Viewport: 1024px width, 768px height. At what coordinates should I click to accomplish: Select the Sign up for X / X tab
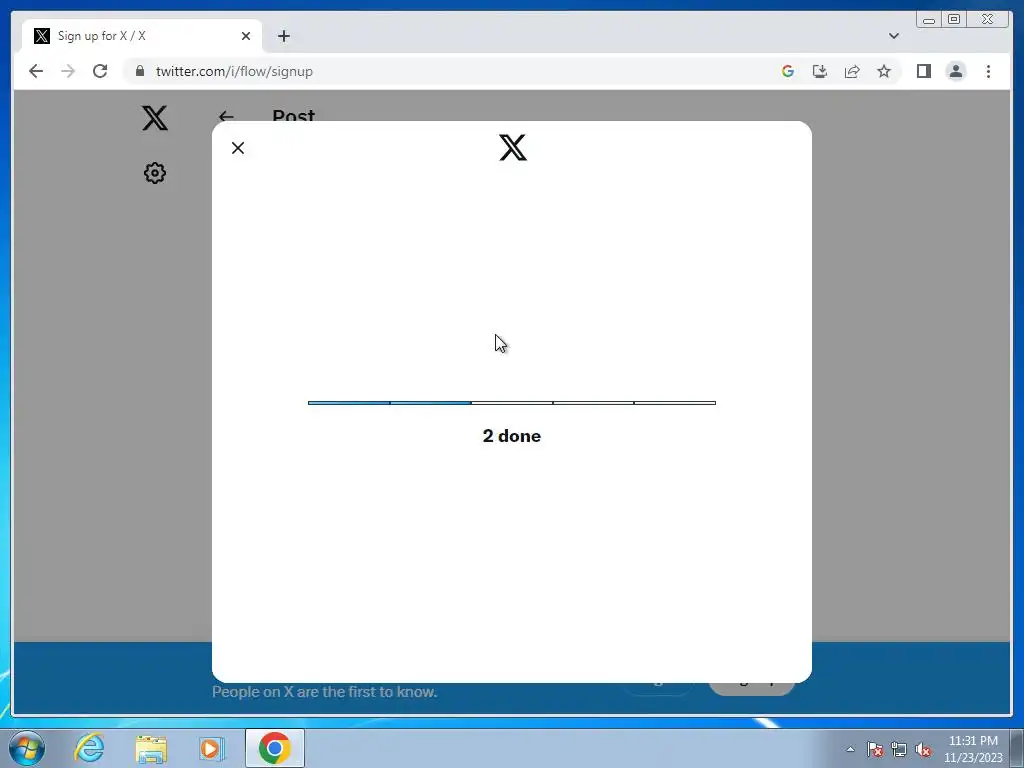click(142, 36)
